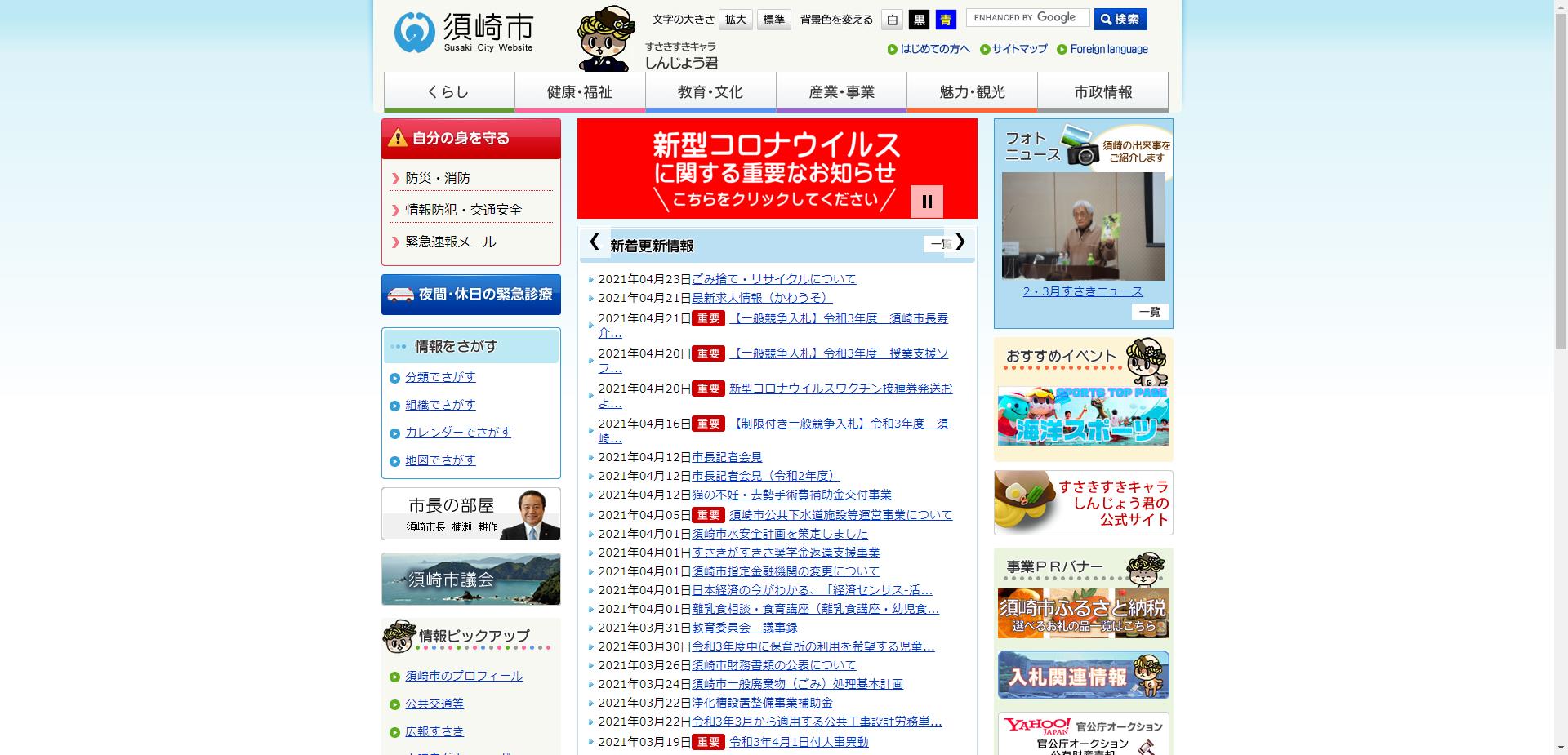
Task: Click the Shinjo-kun mascot character image
Action: pyautogui.click(x=605, y=39)
